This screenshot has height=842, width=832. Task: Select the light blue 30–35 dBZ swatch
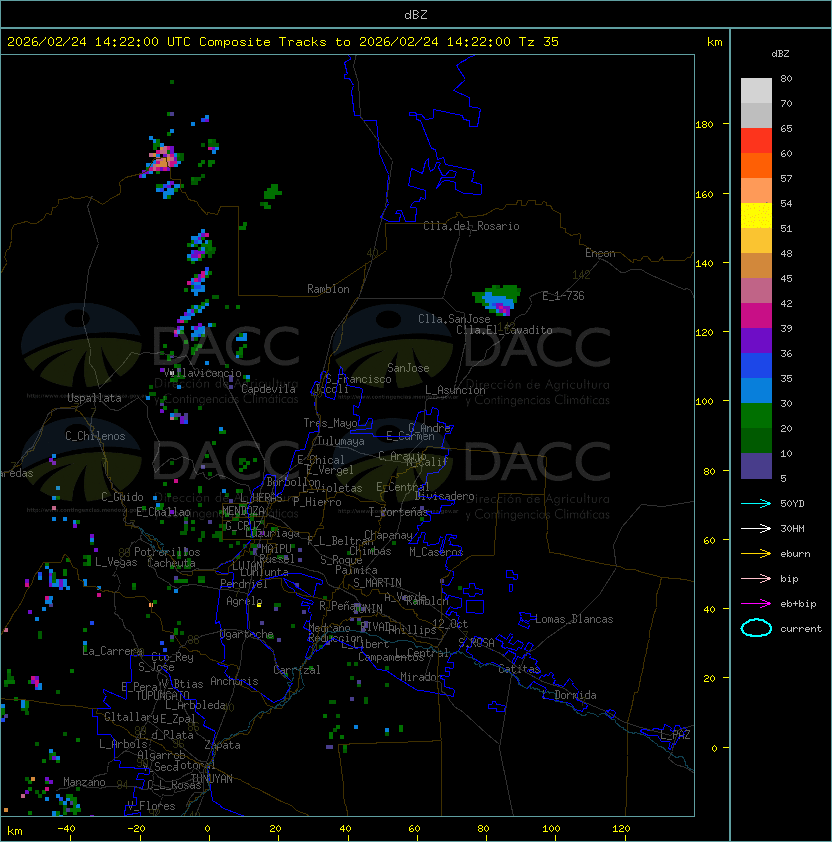756,391
